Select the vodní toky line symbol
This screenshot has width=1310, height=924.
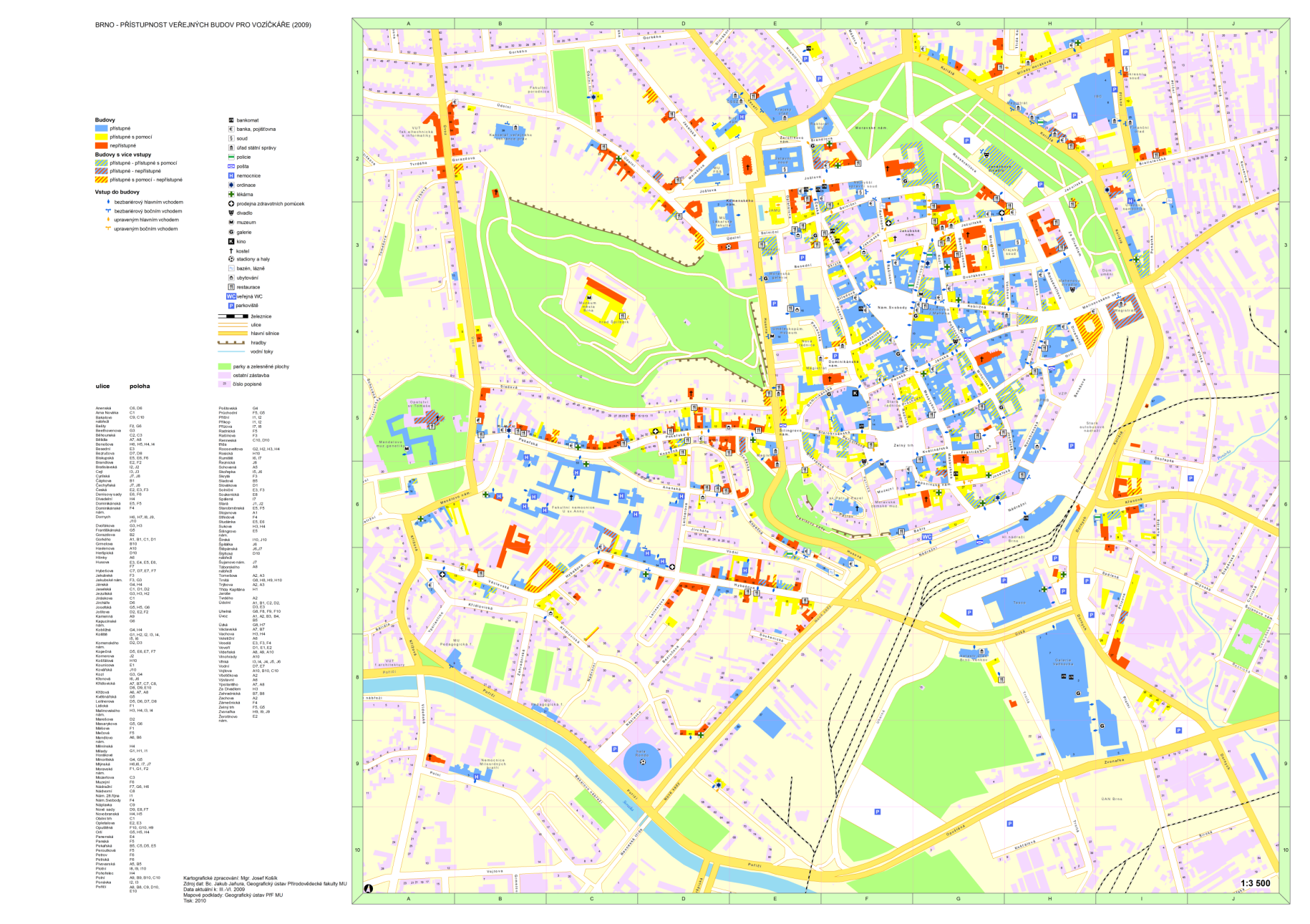coord(233,351)
